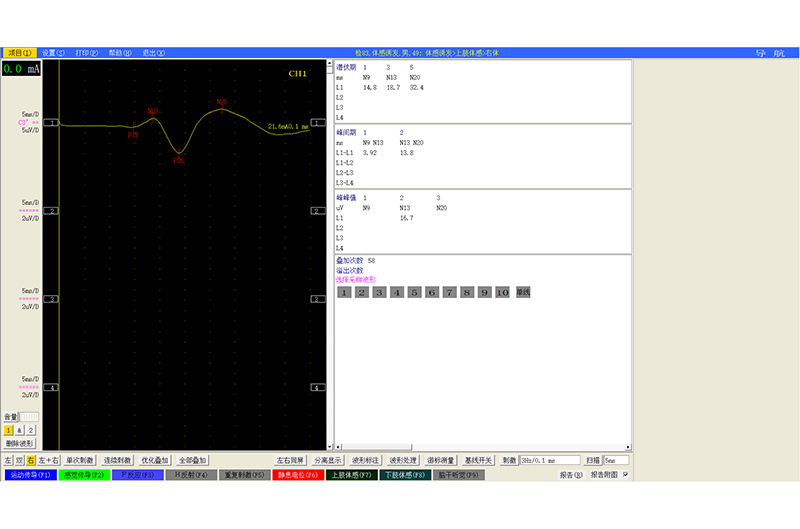This screenshot has height=529, width=800.
Task: Open the 打印 menu
Action: (87, 52)
